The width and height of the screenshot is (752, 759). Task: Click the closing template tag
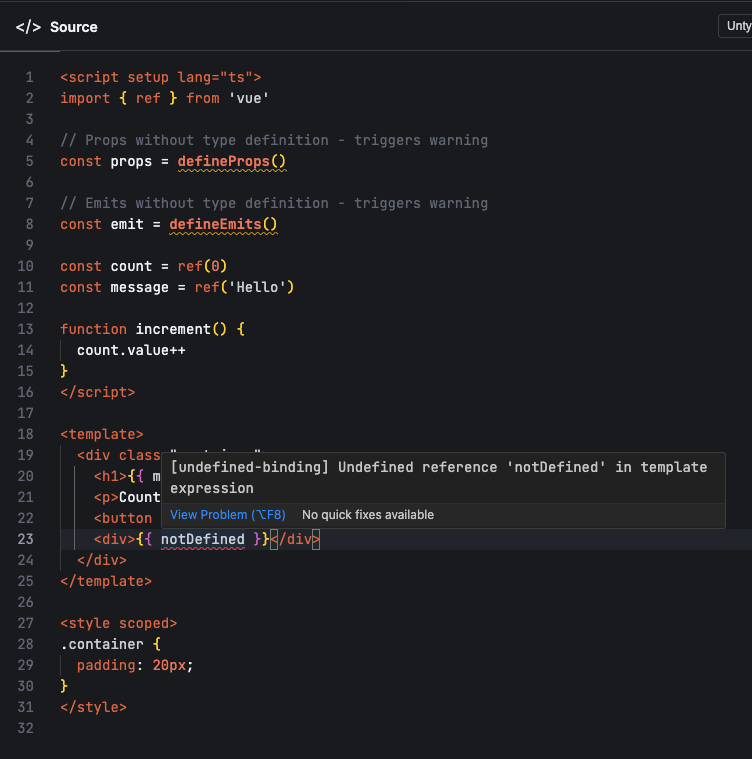pos(106,581)
